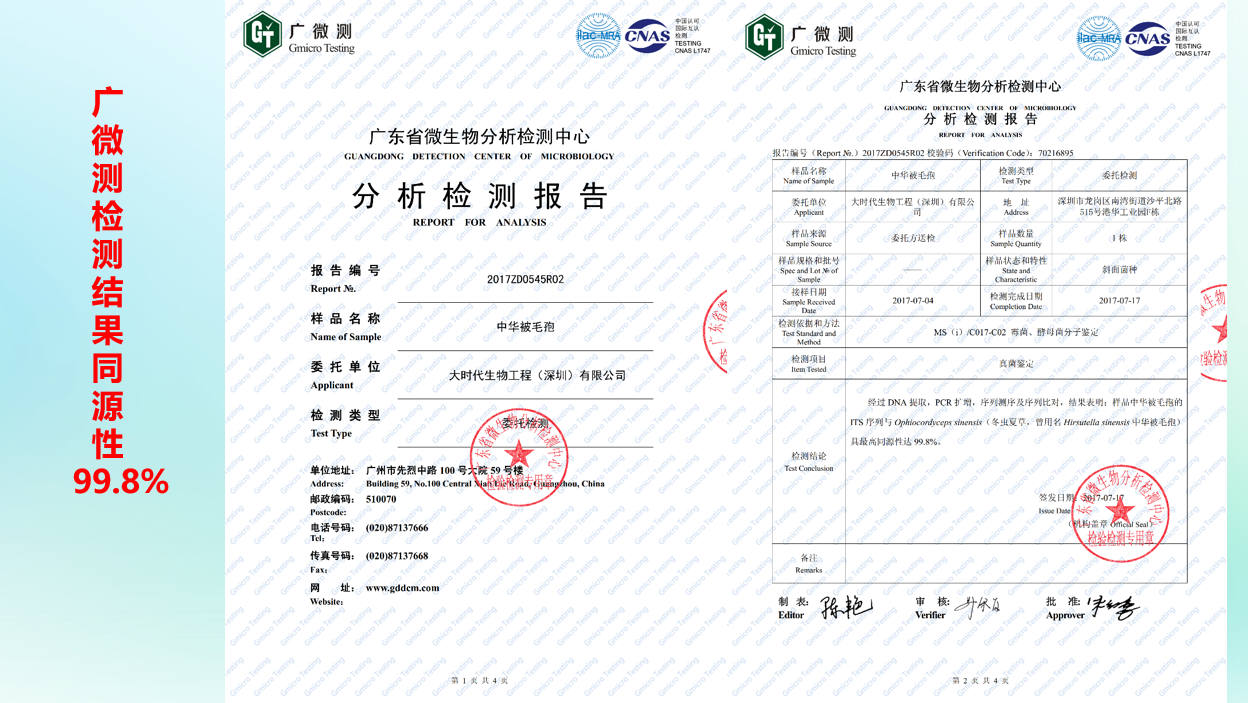Click the Gmicro Testing logo on page one

pyautogui.click(x=299, y=35)
